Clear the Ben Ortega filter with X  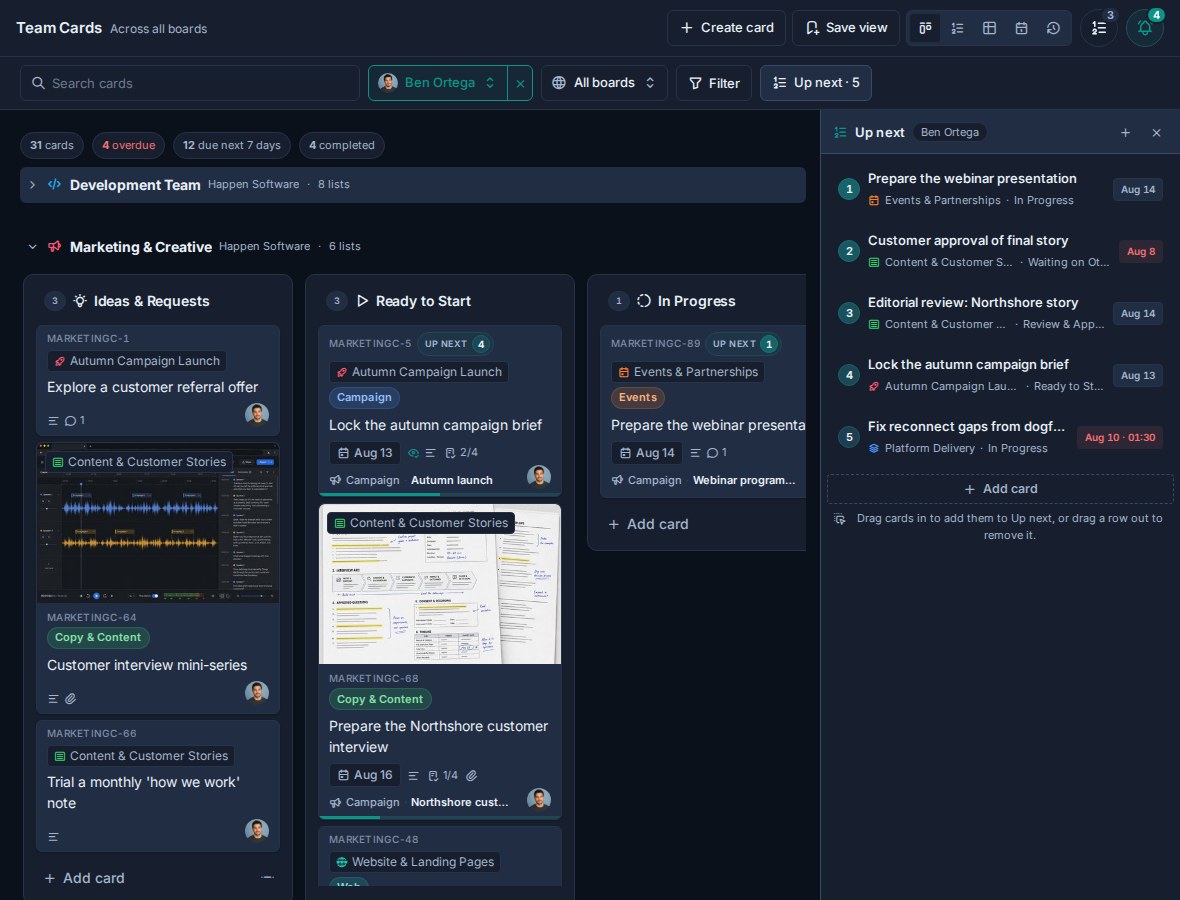520,84
